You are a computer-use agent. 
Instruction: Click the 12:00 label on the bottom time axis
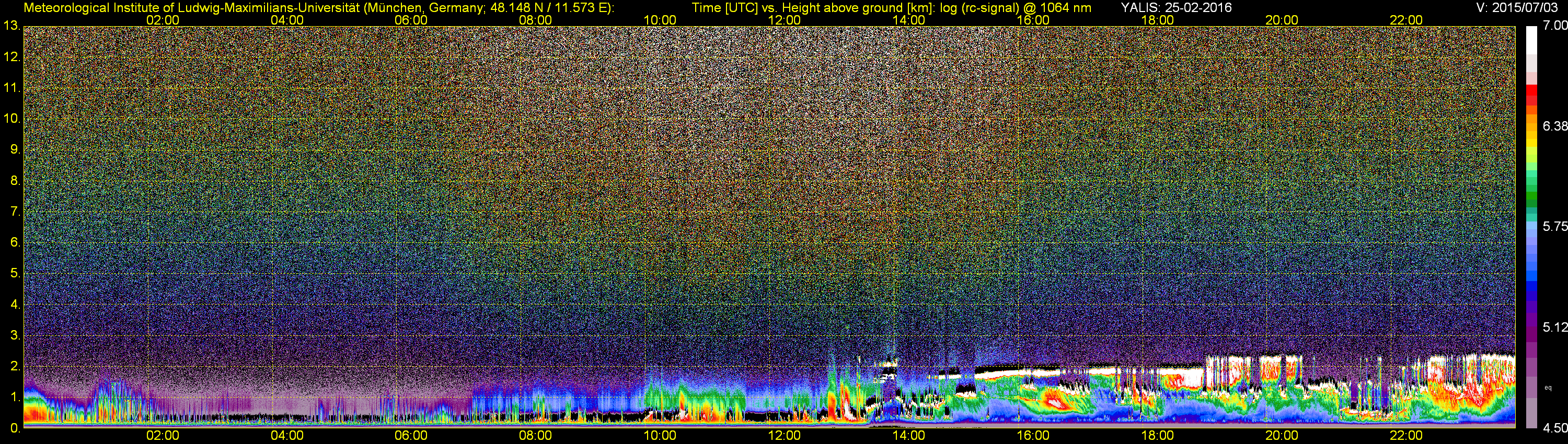pos(785,436)
